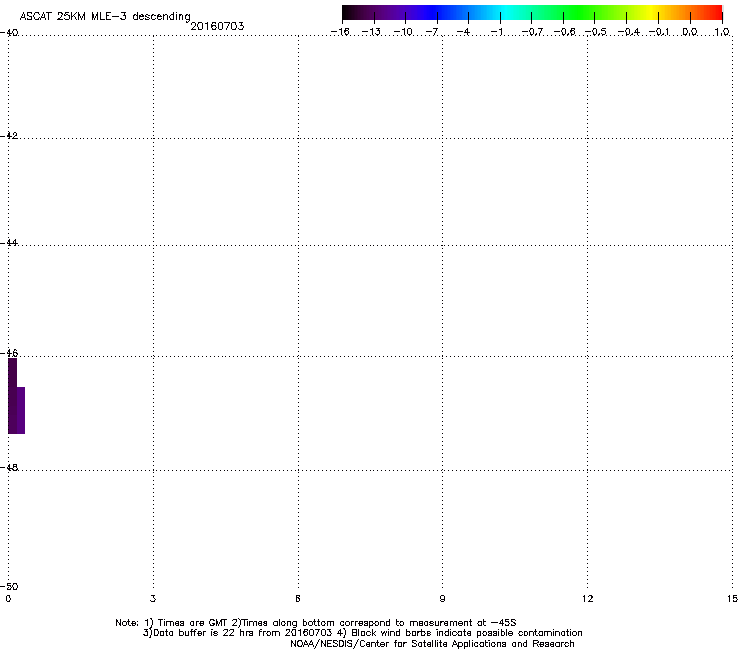Click the color bar label -0.6
This screenshot has width=740, height=650.
(564, 32)
